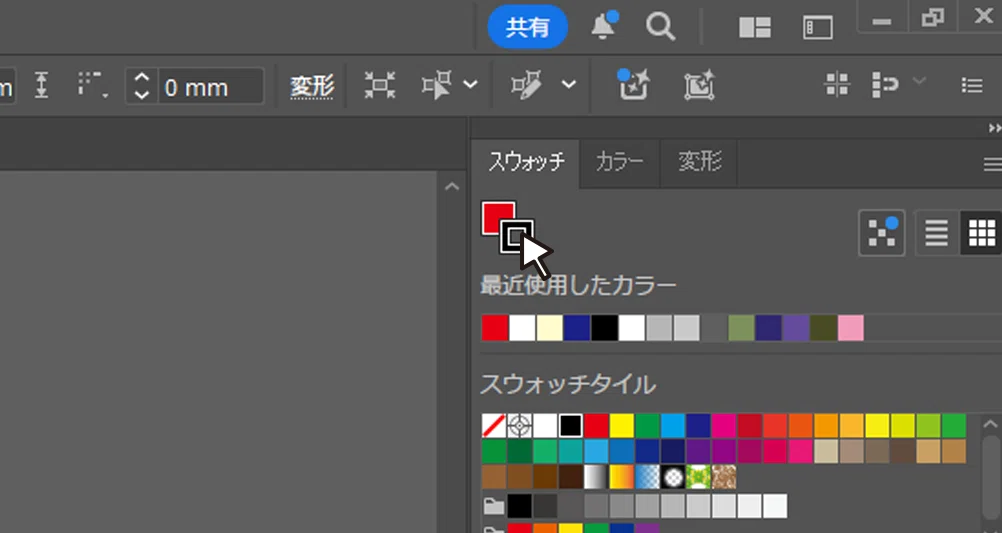Select the brown texture pattern swatch
1002x533 pixels.
724,477
